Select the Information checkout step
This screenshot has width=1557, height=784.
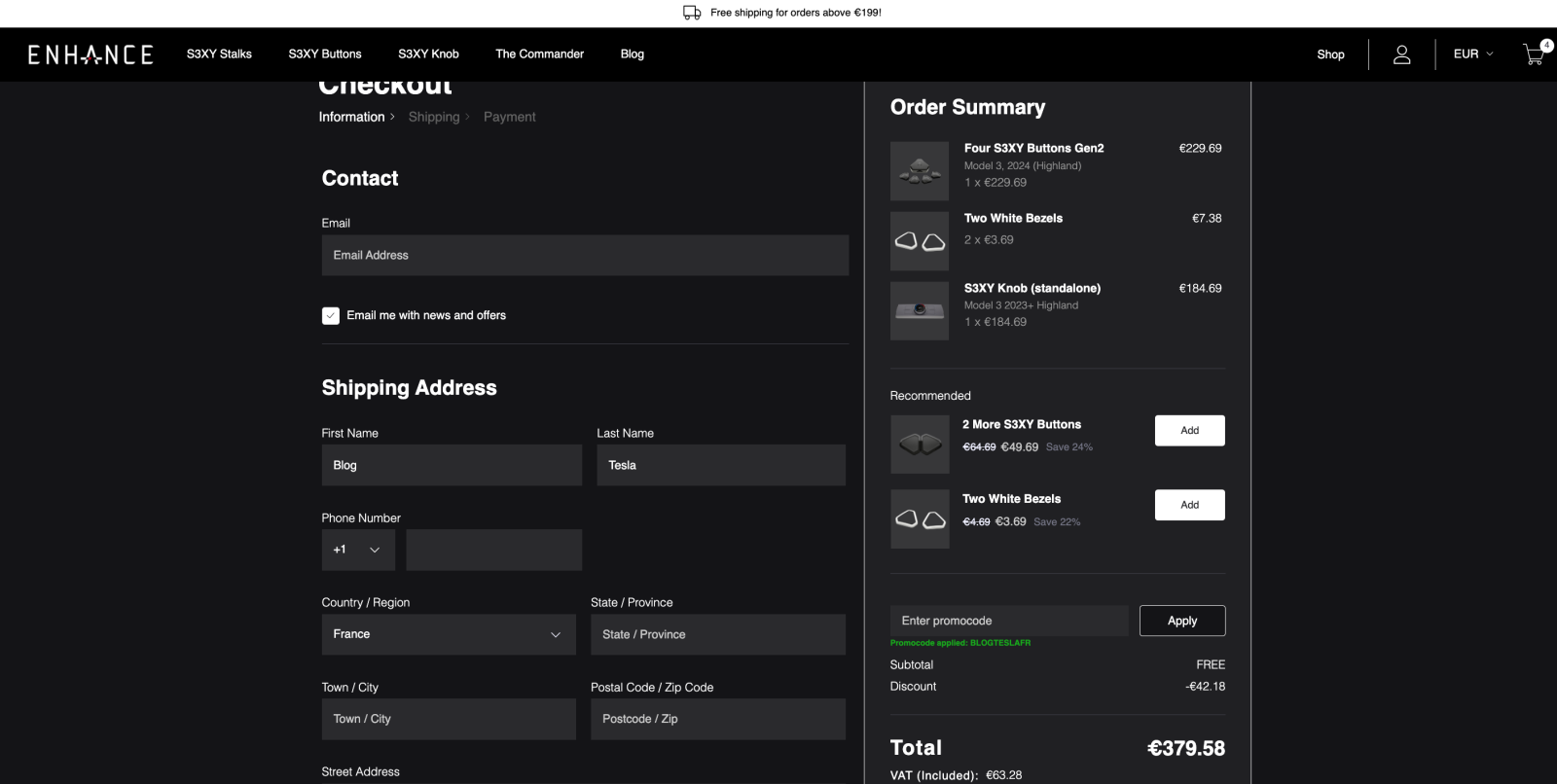point(351,117)
